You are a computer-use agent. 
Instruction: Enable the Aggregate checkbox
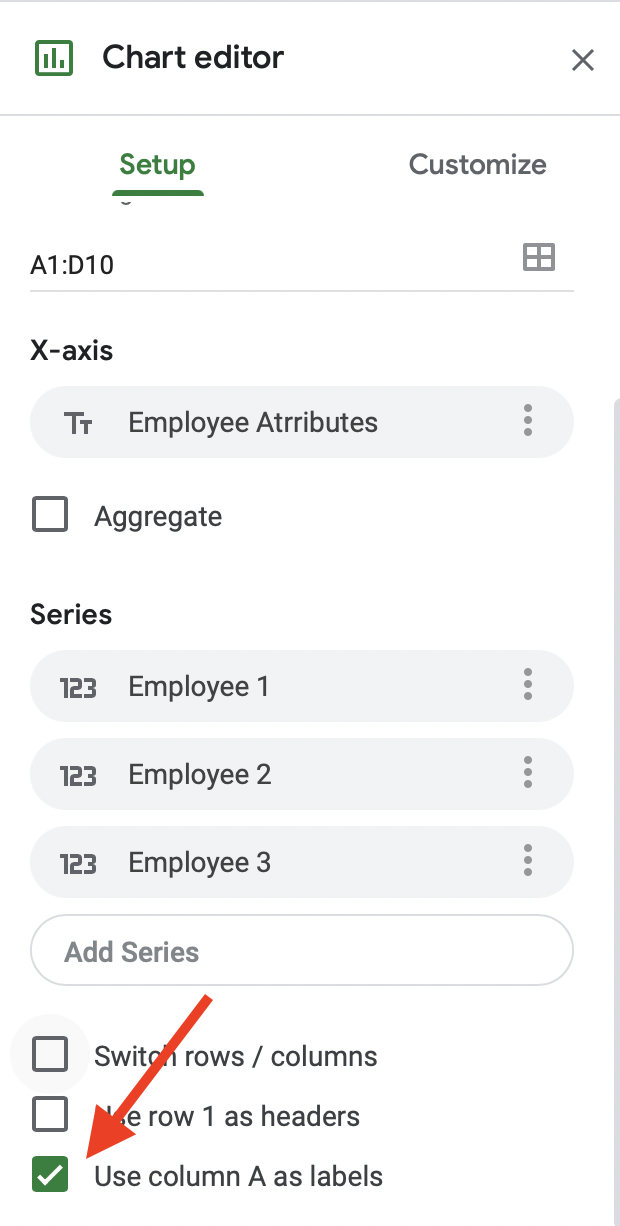click(x=50, y=516)
